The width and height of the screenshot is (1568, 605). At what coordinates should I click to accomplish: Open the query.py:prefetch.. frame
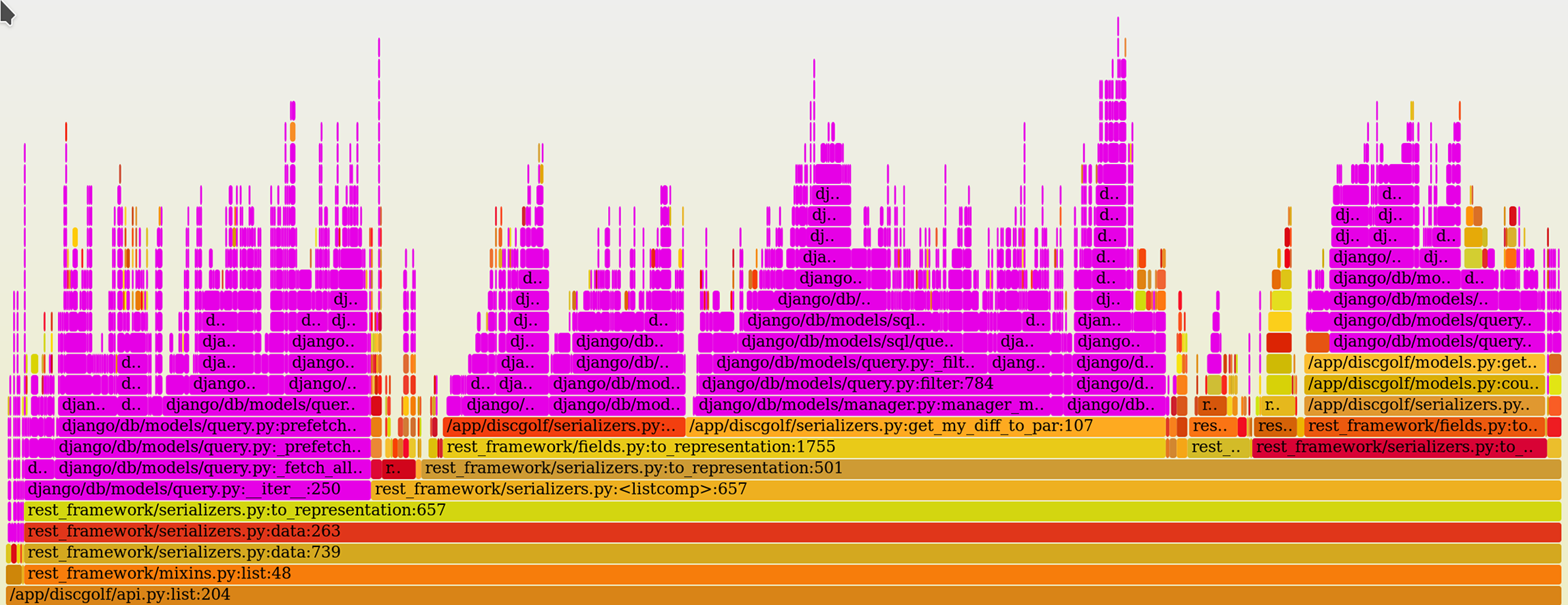point(213,426)
